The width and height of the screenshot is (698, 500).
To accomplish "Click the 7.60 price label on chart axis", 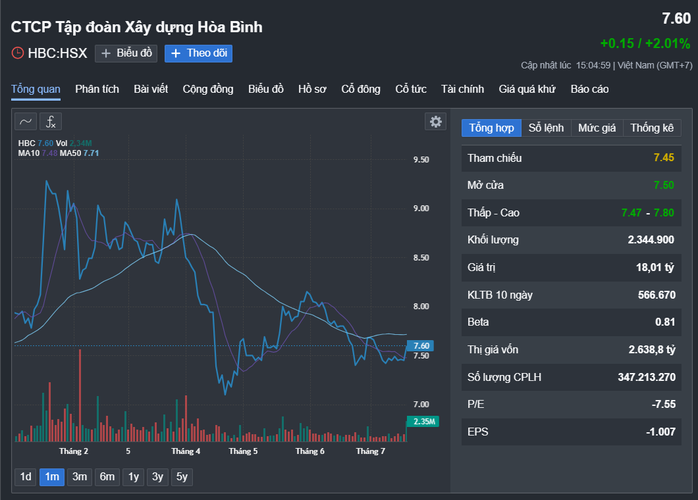I will (420, 346).
